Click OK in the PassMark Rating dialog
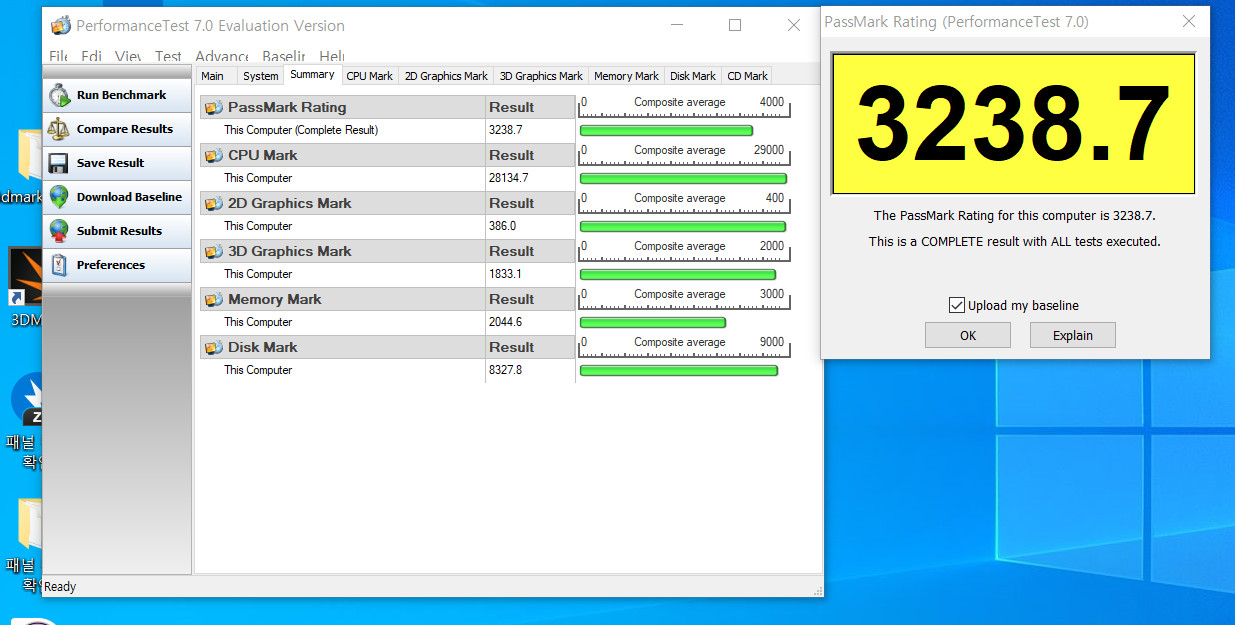Viewport: 1235px width, 625px height. (x=968, y=335)
